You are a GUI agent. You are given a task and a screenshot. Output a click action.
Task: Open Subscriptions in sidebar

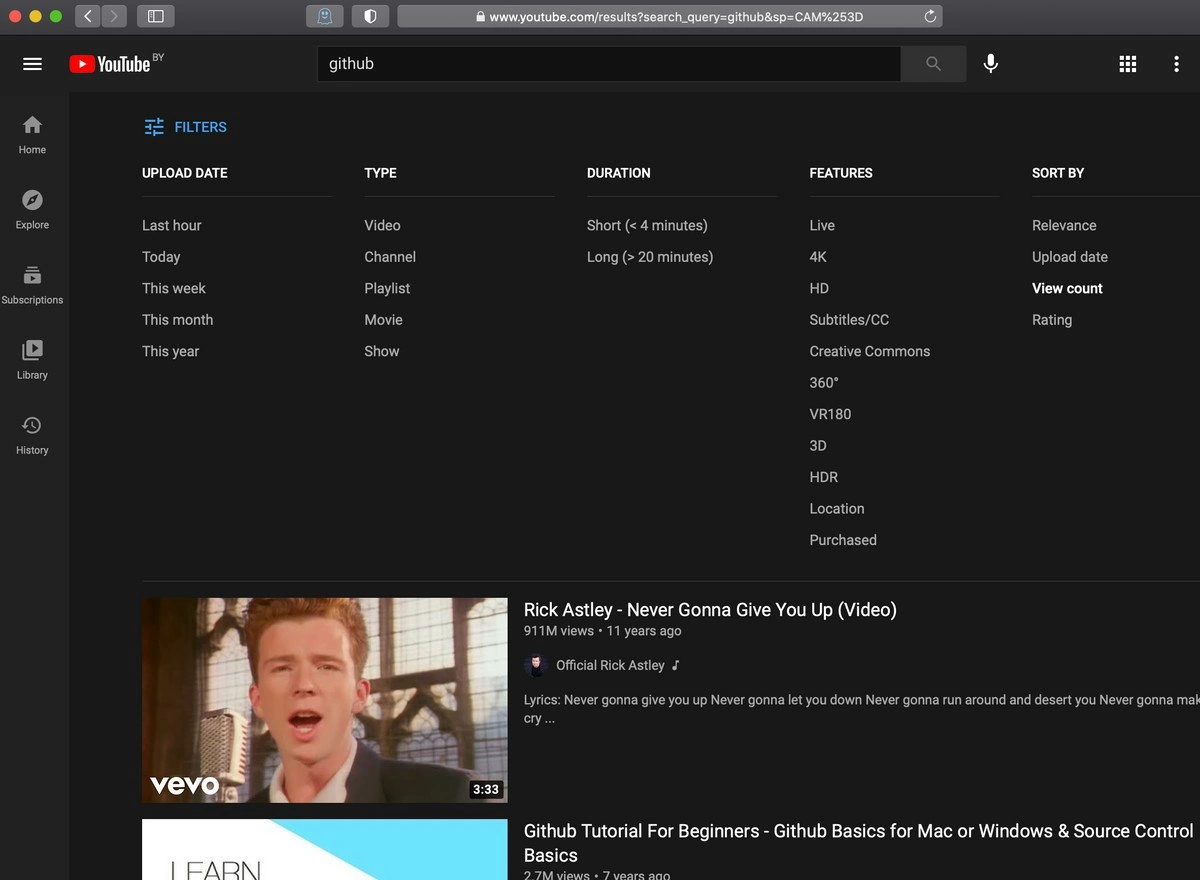[32, 285]
